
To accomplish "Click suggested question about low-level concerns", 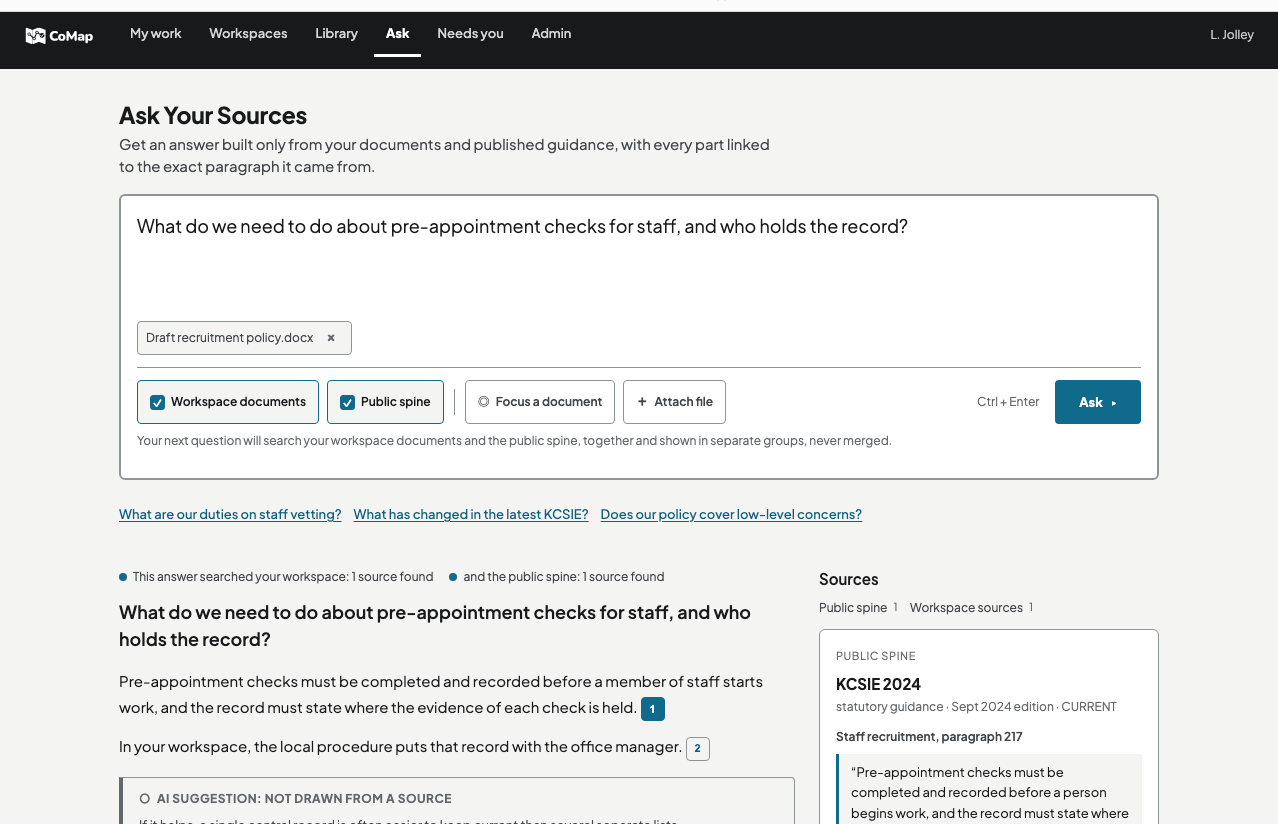I will pos(731,515).
